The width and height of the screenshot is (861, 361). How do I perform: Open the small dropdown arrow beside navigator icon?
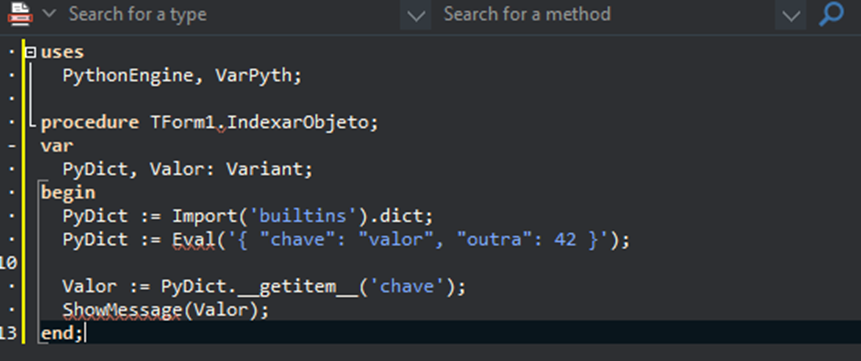(49, 13)
